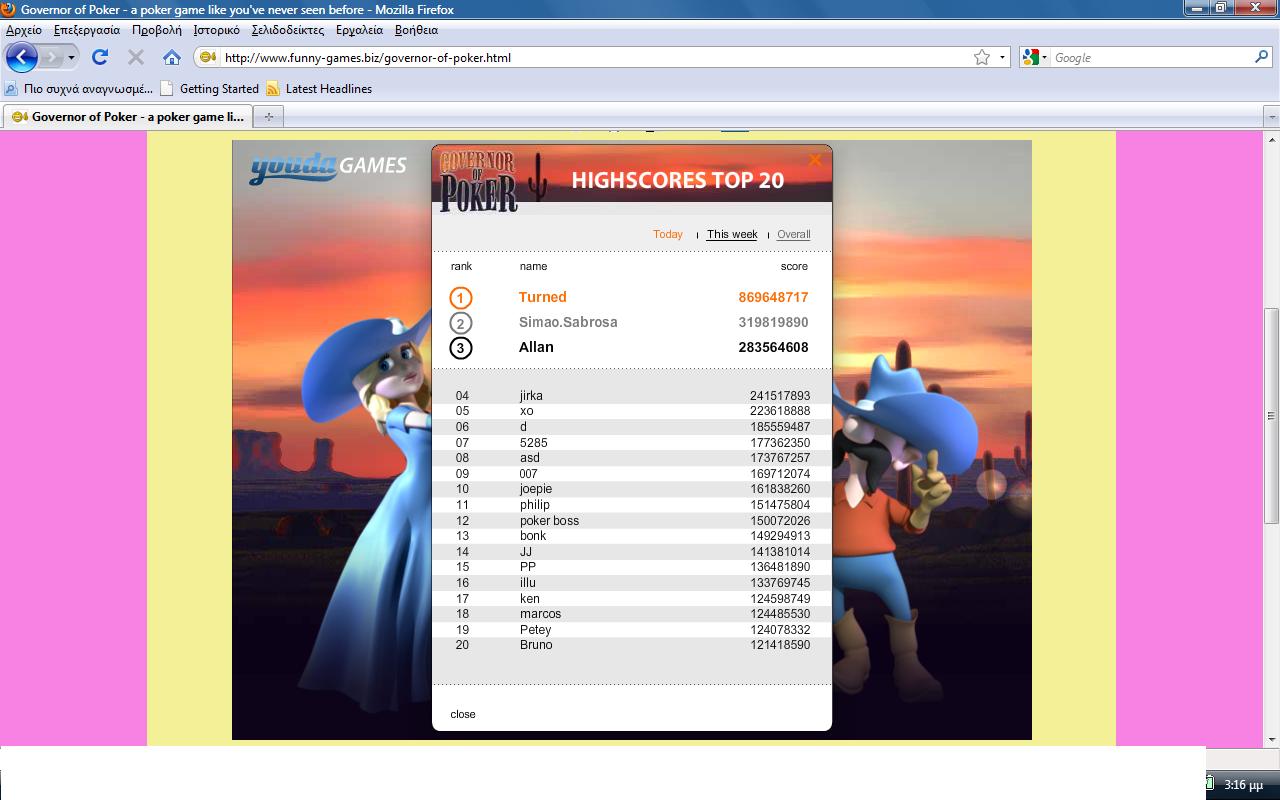Open the history dropdown beside Forward arrow
The height and width of the screenshot is (800, 1280).
tap(71, 57)
